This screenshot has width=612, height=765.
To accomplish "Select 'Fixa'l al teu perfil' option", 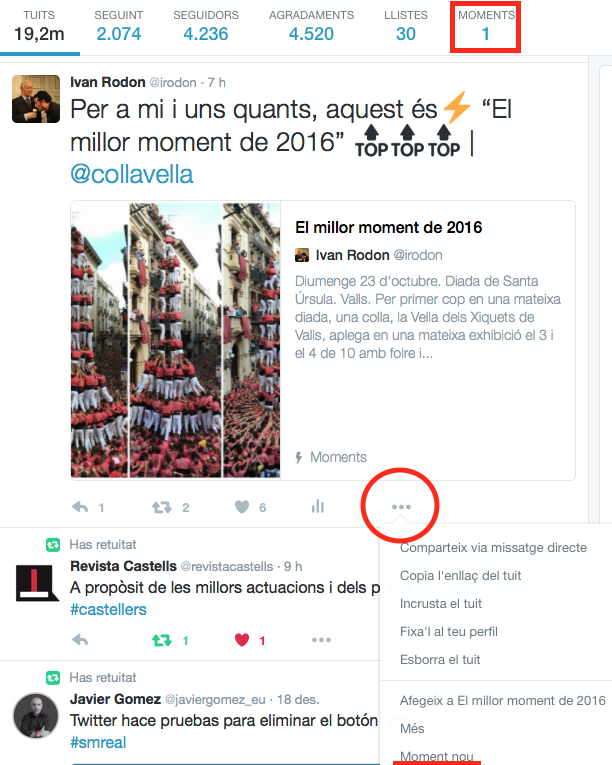I will (449, 632).
